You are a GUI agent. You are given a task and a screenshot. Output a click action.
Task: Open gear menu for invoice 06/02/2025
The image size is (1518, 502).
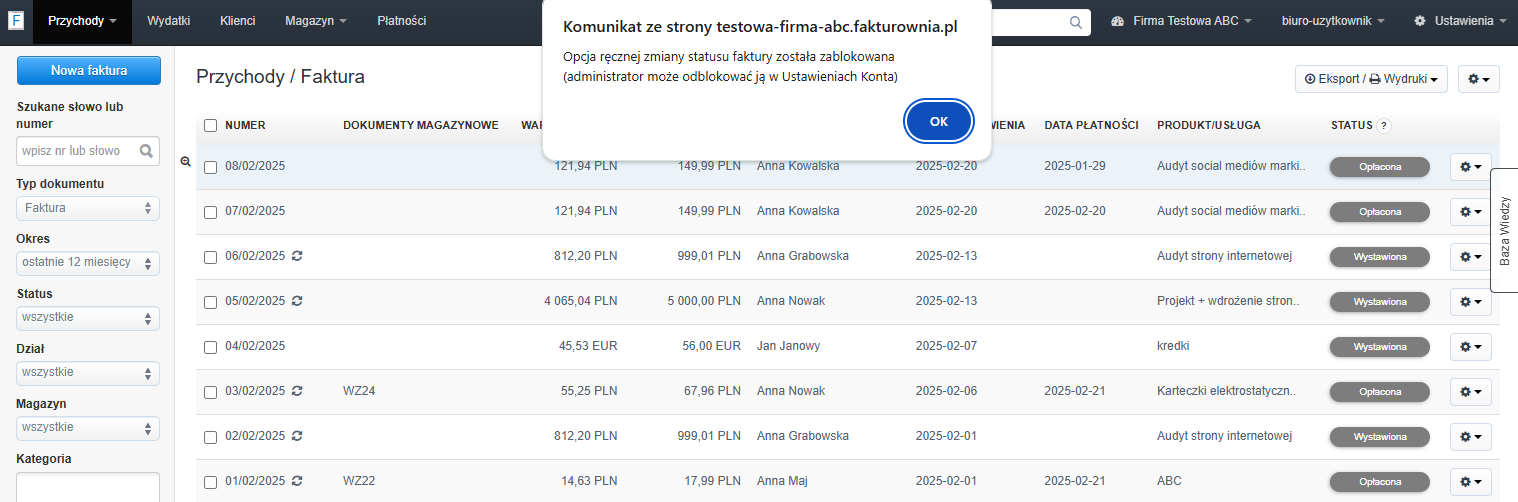point(1470,257)
